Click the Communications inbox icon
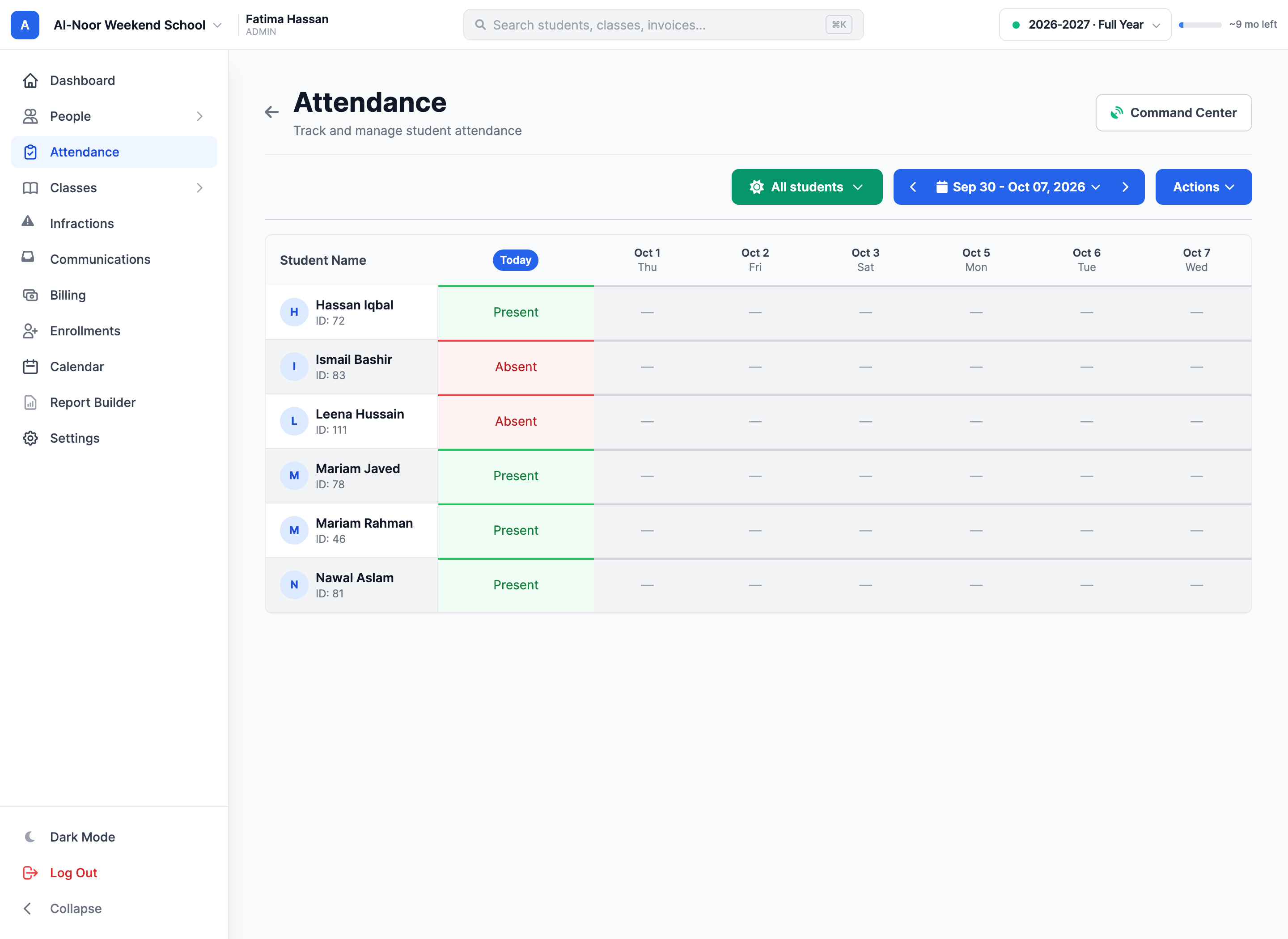The image size is (1288, 939). coord(28,257)
